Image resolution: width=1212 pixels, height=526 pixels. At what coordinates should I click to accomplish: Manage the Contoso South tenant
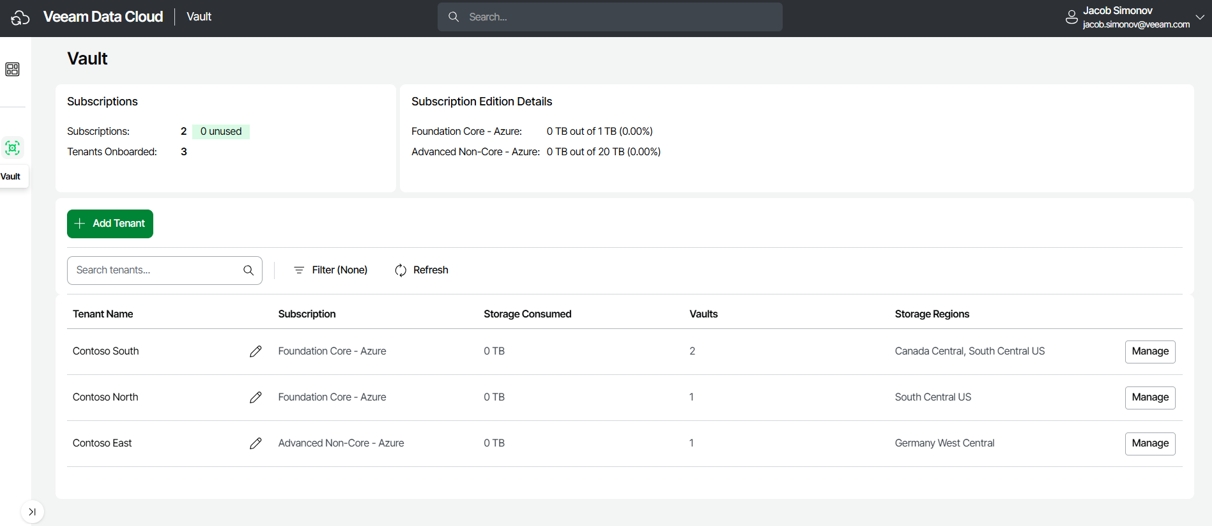(x=1150, y=351)
